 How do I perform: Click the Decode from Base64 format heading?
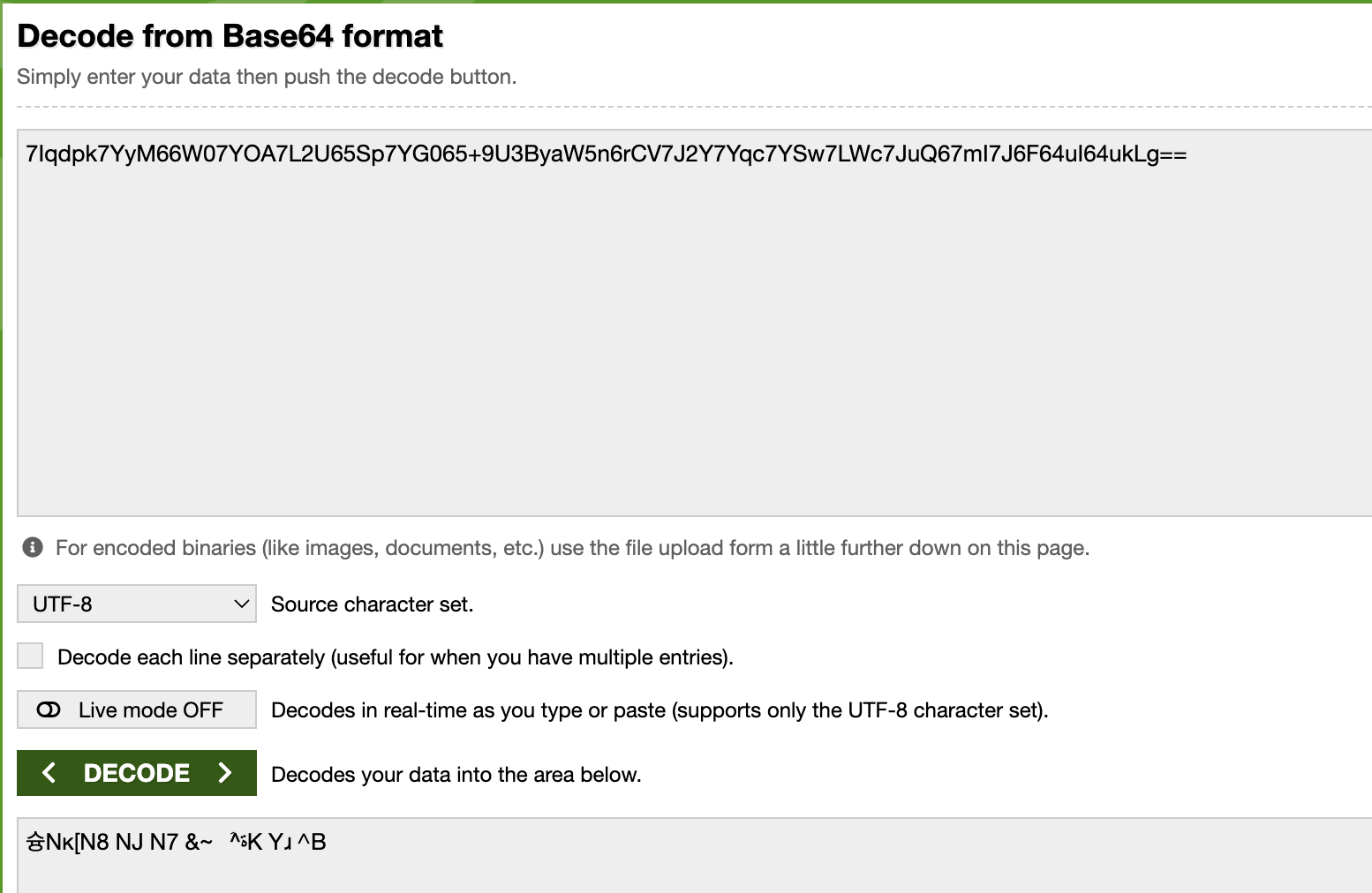[230, 35]
